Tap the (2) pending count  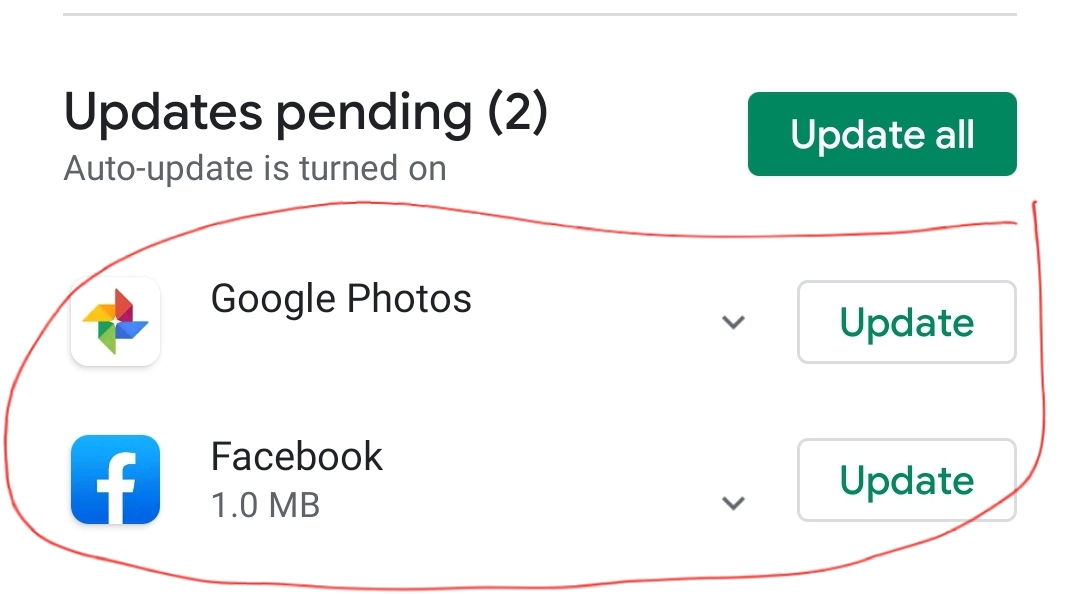(x=518, y=113)
